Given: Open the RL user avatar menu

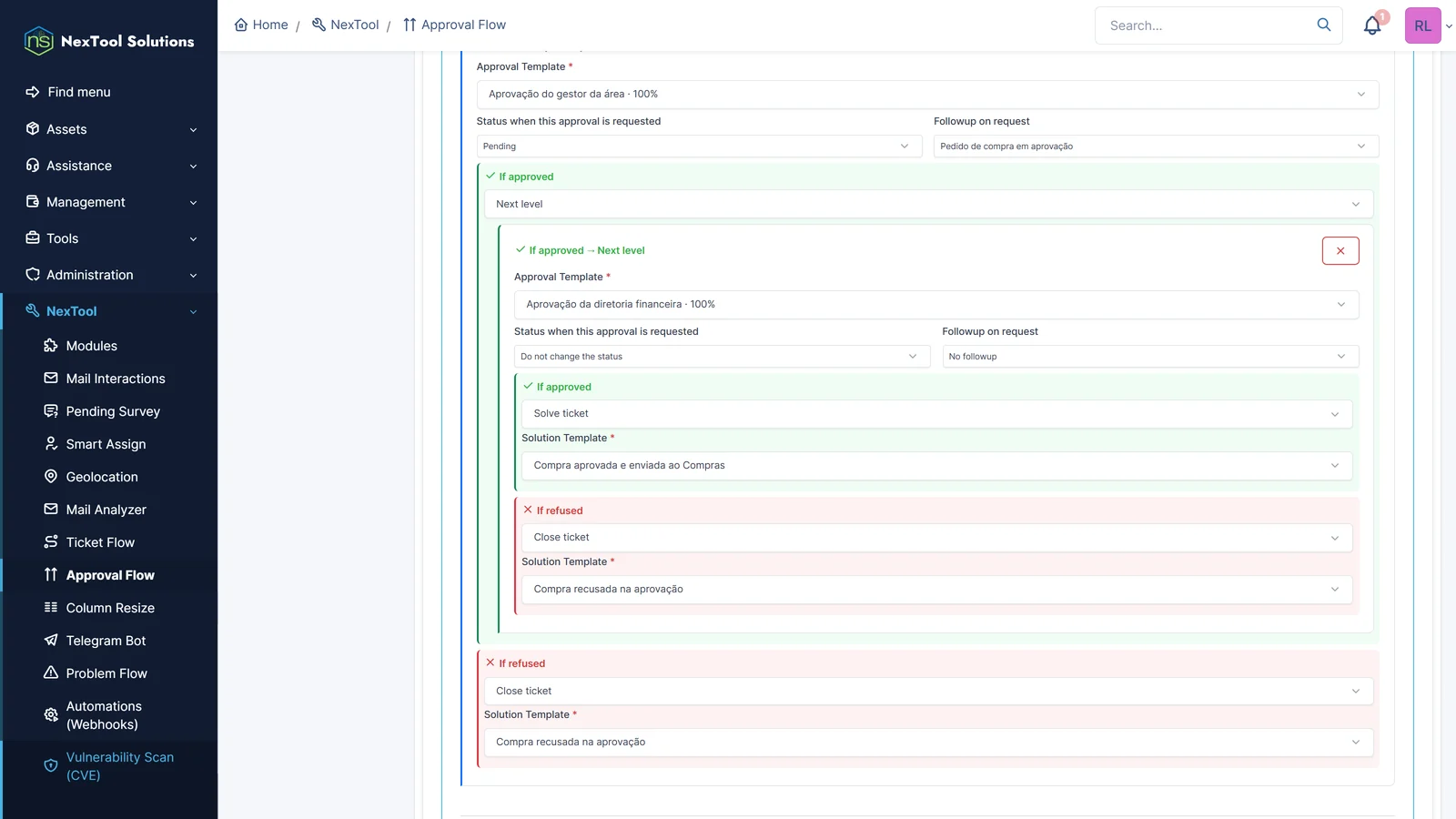Looking at the screenshot, I should [x=1422, y=25].
